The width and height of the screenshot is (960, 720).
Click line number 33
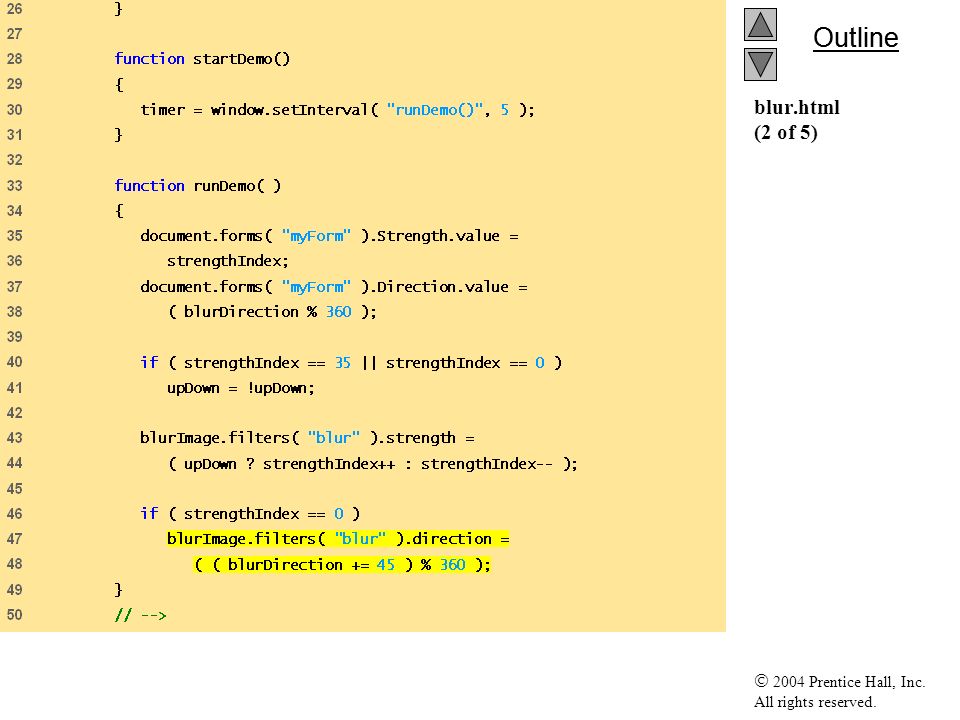click(15, 186)
